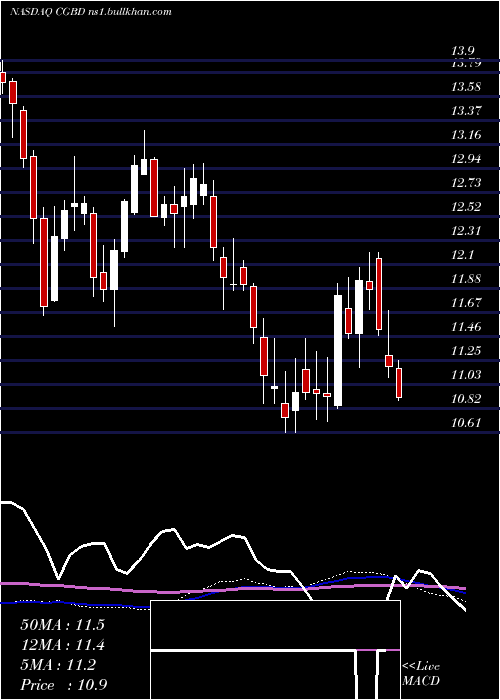This screenshot has height=700, width=500.
Task: Click the 12.52 price axis label
Action: tap(466, 207)
